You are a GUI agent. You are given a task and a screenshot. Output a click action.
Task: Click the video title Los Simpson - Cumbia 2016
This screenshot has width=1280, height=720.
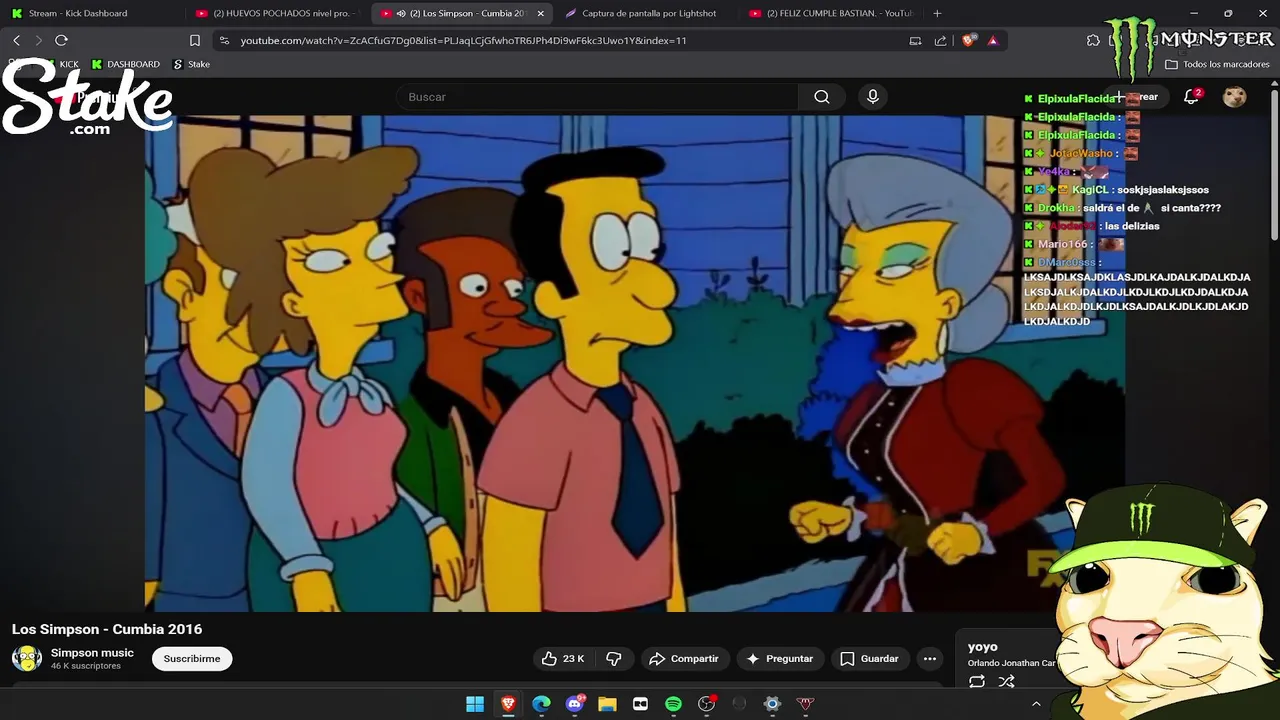coord(107,629)
